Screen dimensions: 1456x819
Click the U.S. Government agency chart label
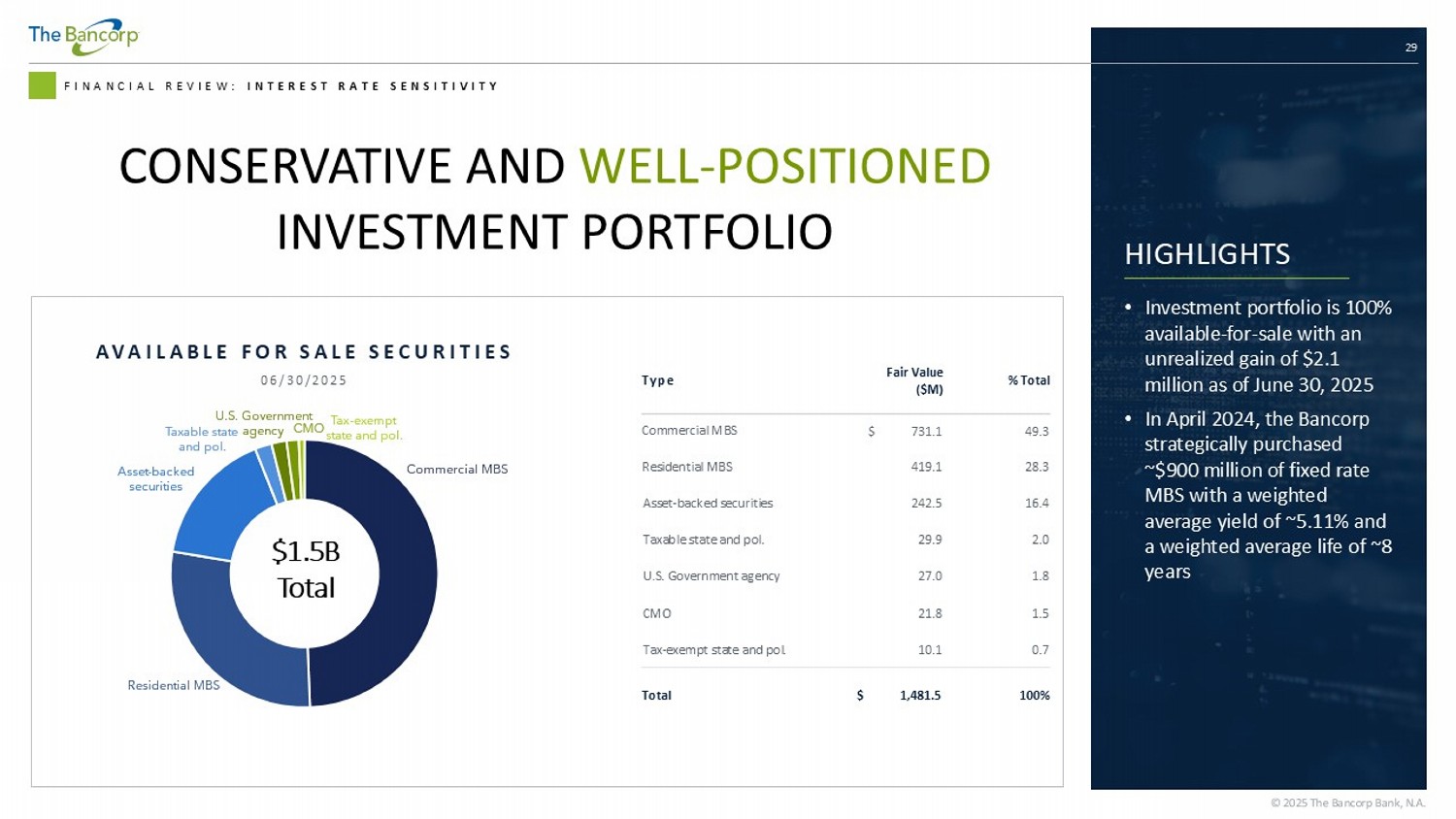coord(263,423)
